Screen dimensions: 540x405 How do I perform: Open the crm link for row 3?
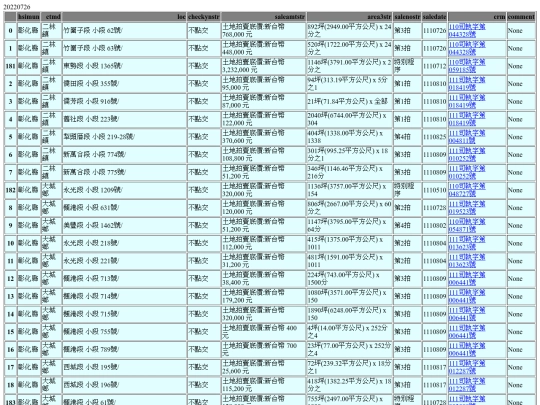(467, 102)
